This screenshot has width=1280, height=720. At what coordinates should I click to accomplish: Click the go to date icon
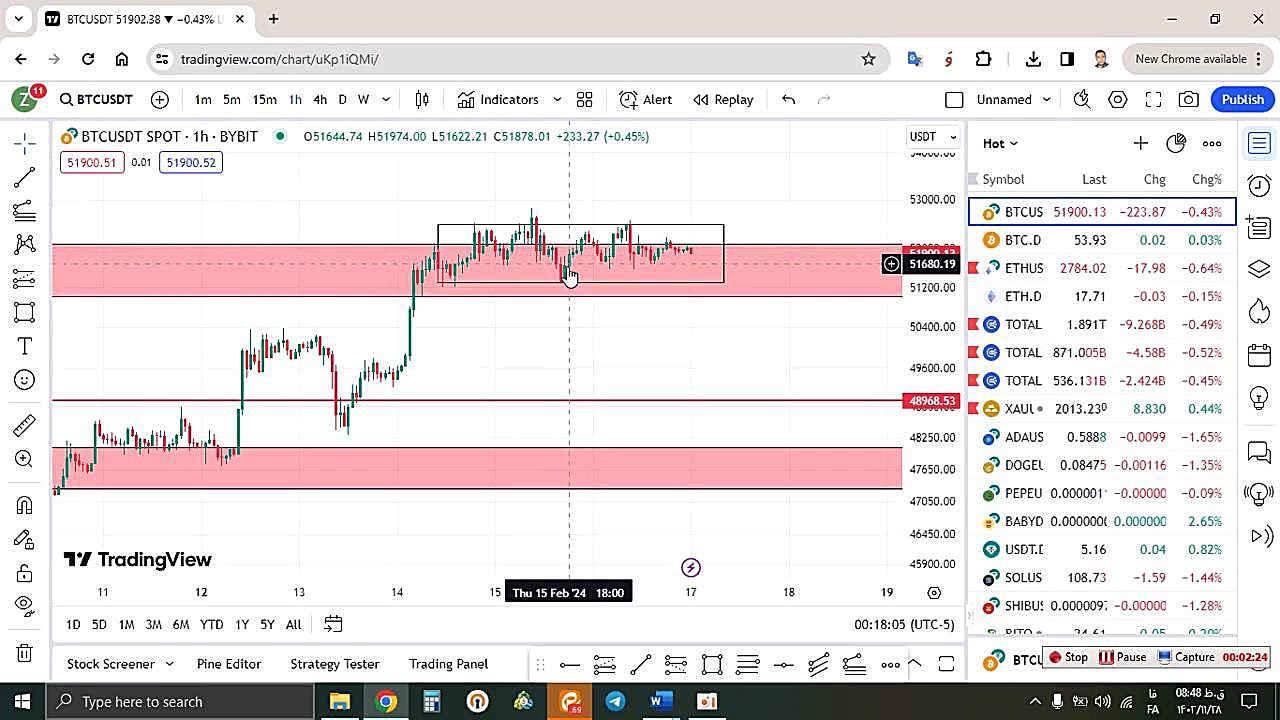[333, 624]
